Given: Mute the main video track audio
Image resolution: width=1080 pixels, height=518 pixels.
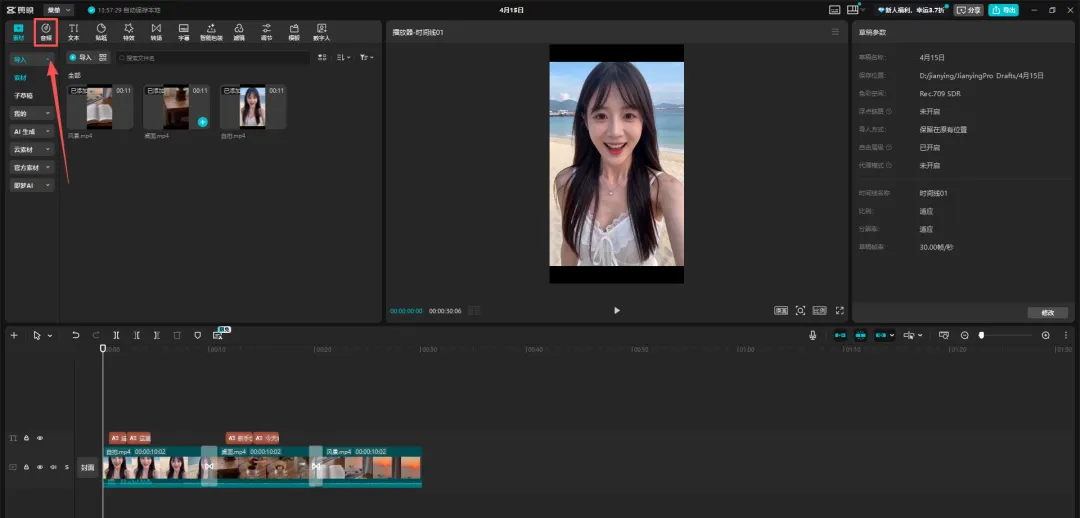Looking at the screenshot, I should point(53,467).
